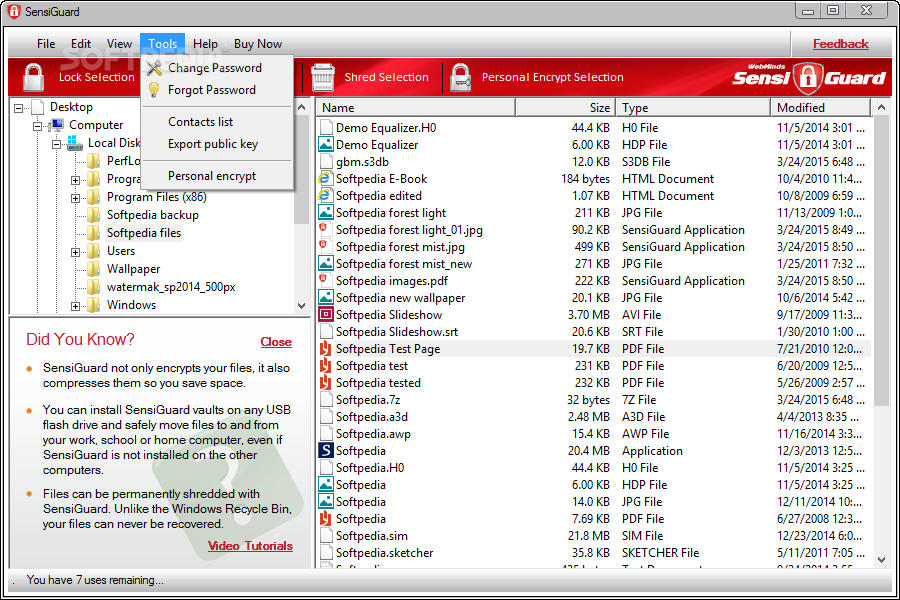
Task: Open the Edit menu
Action: pos(81,44)
